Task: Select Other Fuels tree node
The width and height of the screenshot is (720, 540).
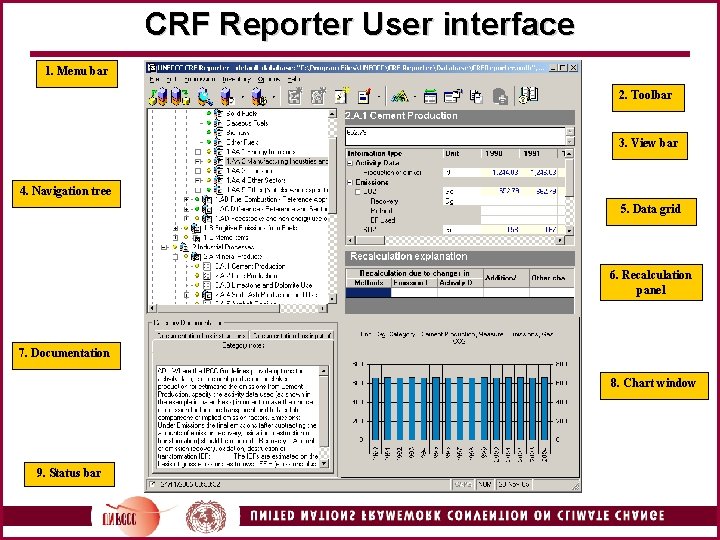Action: [x=242, y=142]
